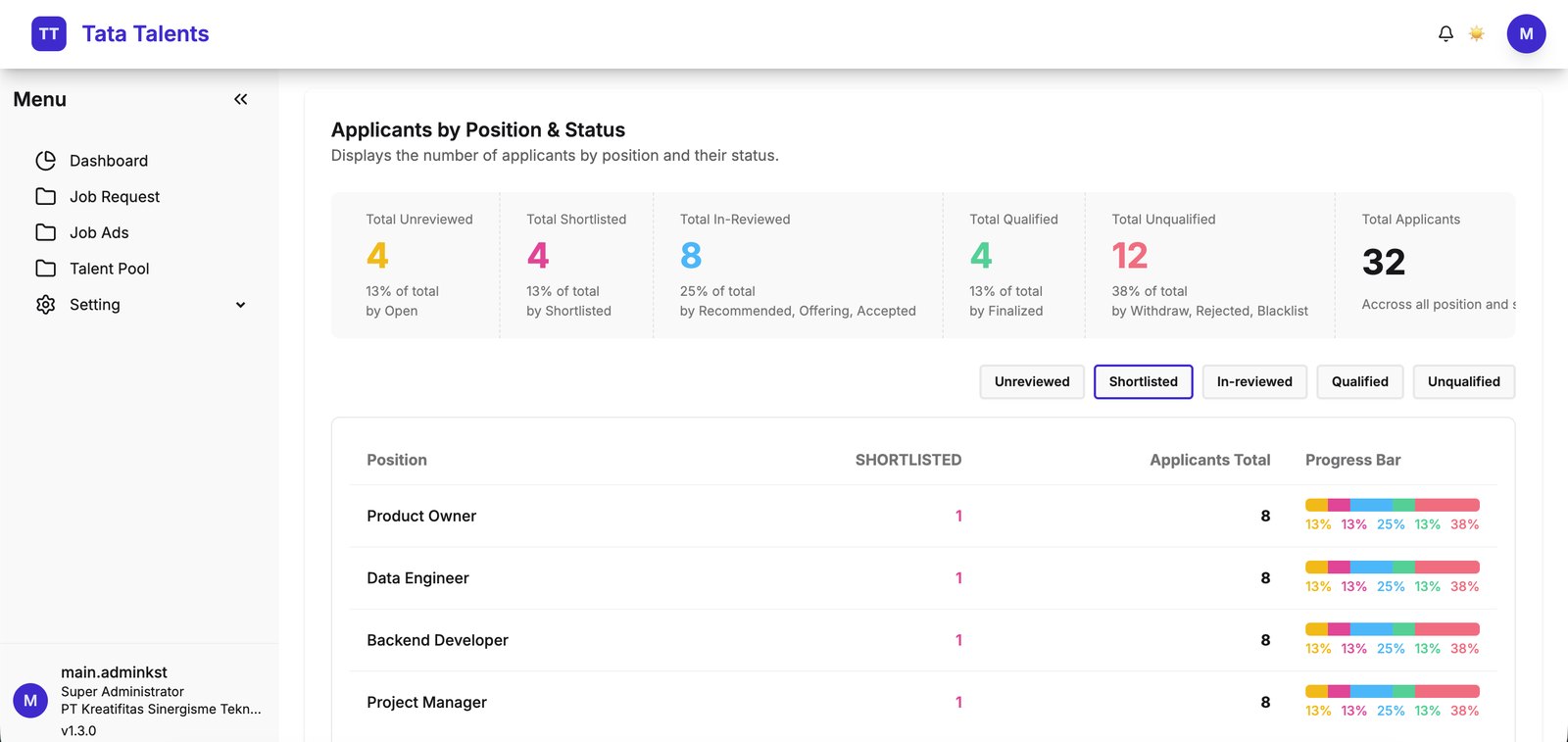Screen dimensions: 1568x742
Task: Click the Job Ads folder icon
Action: [x=46, y=232]
